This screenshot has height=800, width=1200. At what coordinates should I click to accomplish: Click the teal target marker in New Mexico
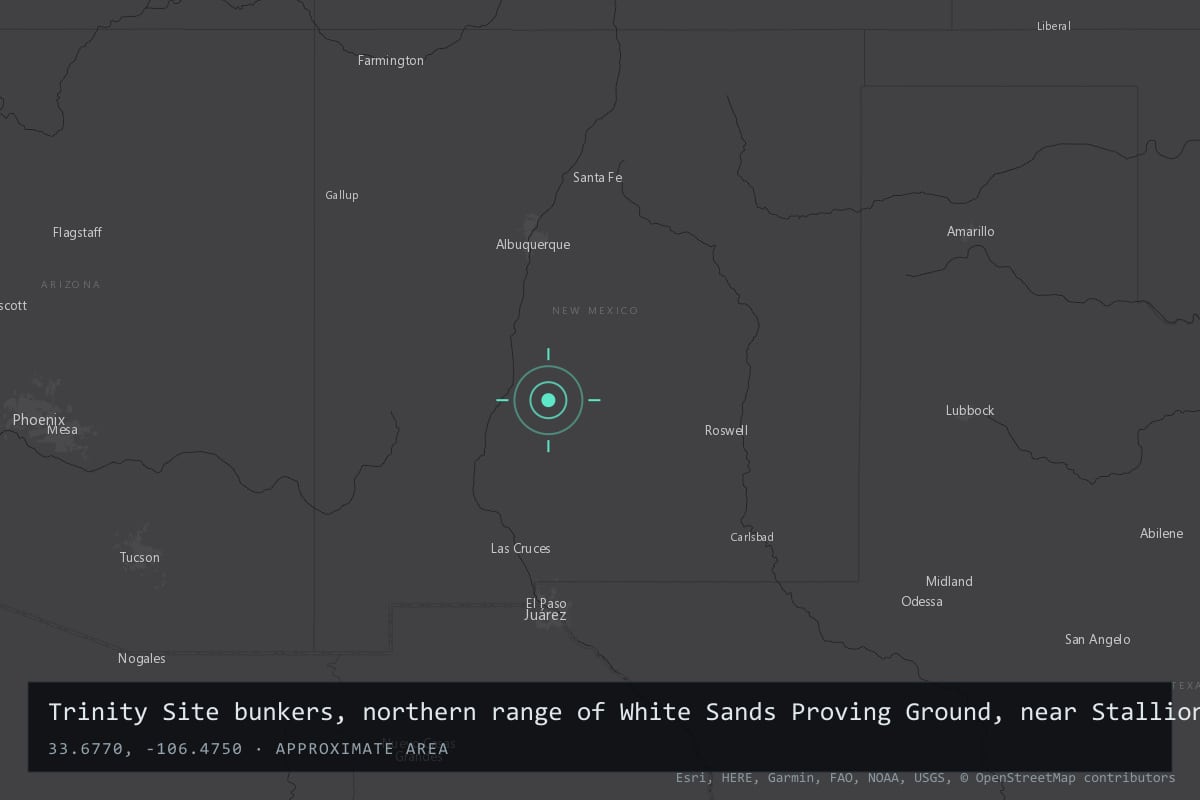548,400
